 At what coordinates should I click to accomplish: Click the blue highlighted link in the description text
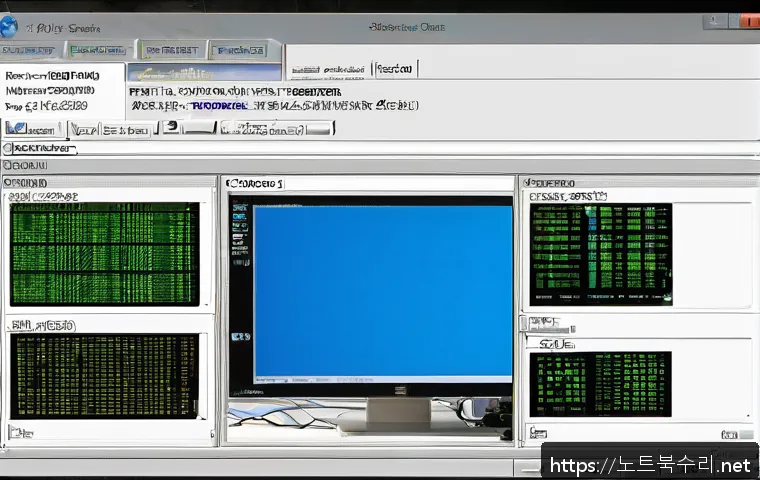pyautogui.click(x=220, y=106)
